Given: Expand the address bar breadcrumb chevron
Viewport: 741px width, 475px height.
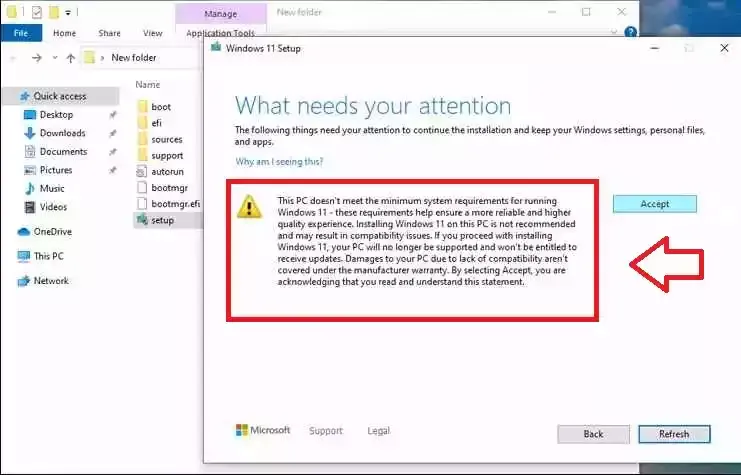Looking at the screenshot, I should [102, 58].
